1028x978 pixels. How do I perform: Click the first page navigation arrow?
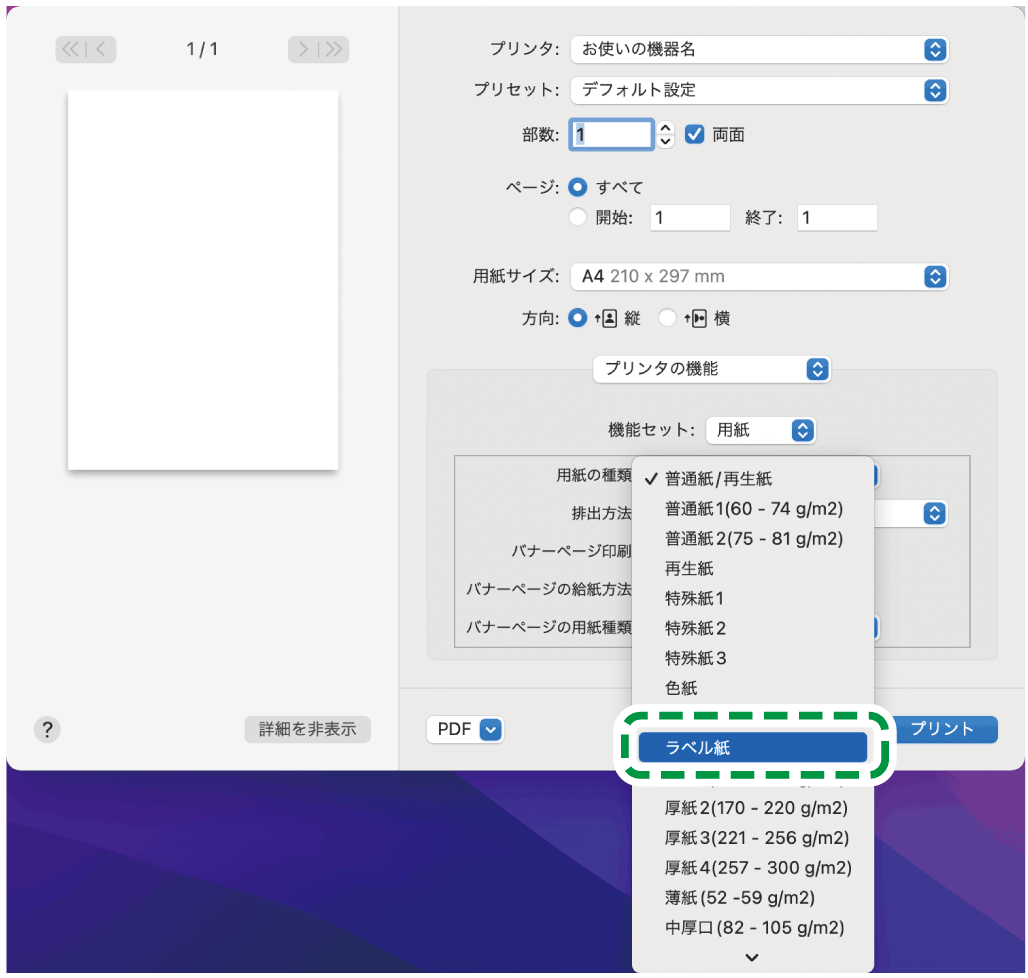pyautogui.click(x=70, y=50)
